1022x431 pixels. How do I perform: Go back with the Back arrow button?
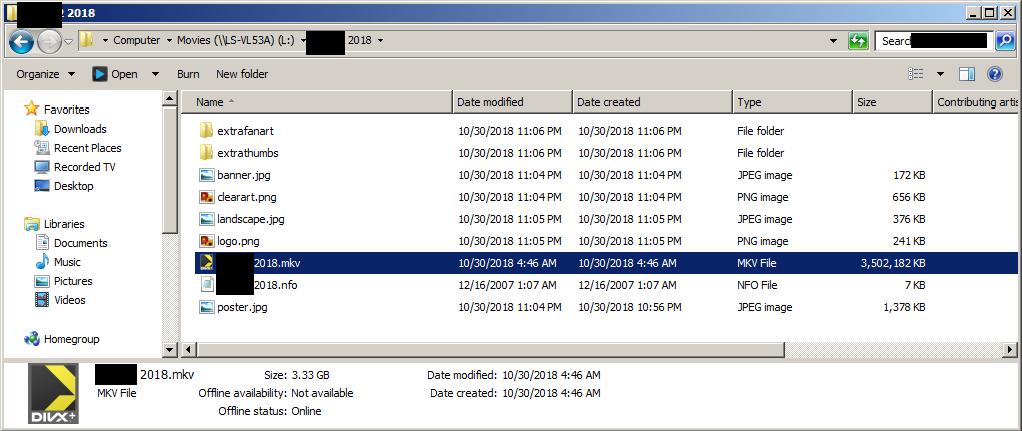pos(22,42)
